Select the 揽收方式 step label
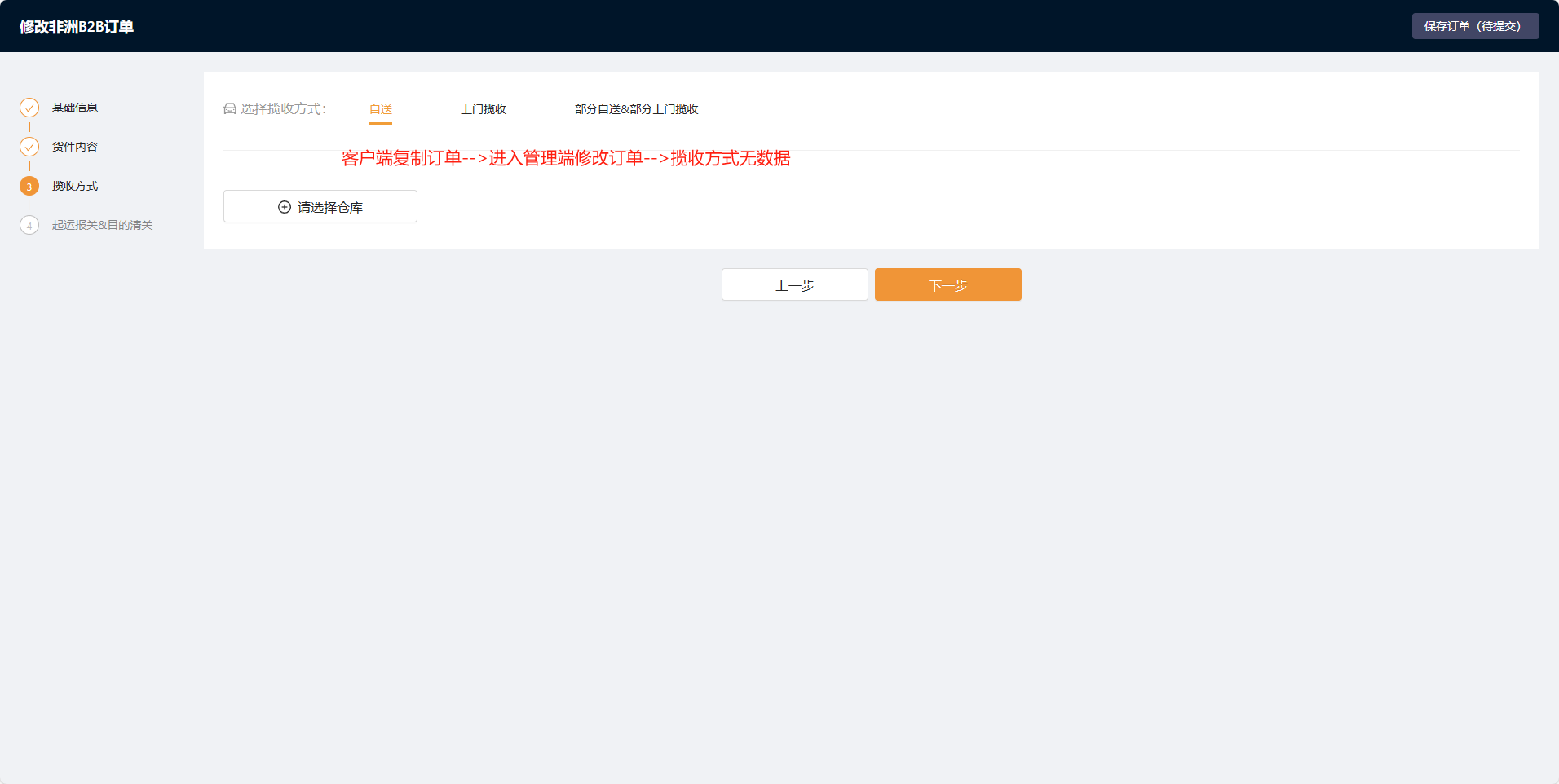Image resolution: width=1559 pixels, height=784 pixels. pos(75,186)
